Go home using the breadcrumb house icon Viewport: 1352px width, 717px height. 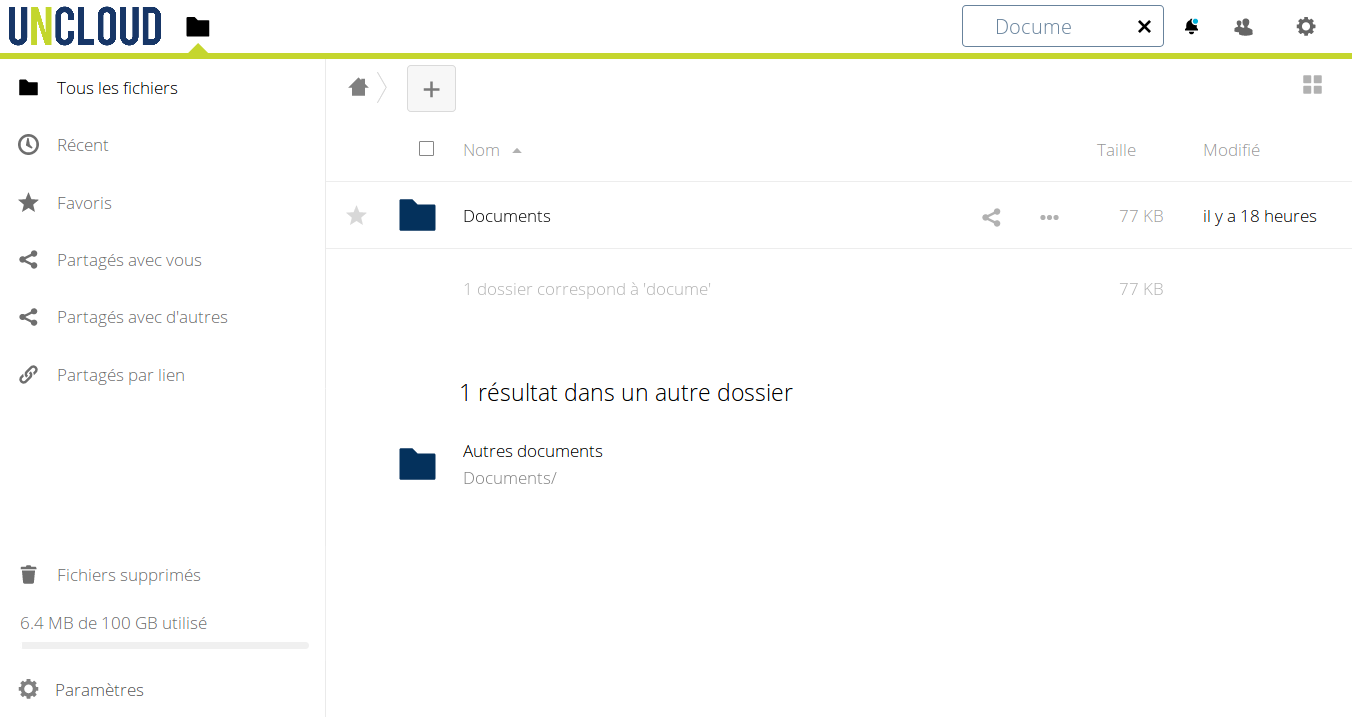click(358, 87)
